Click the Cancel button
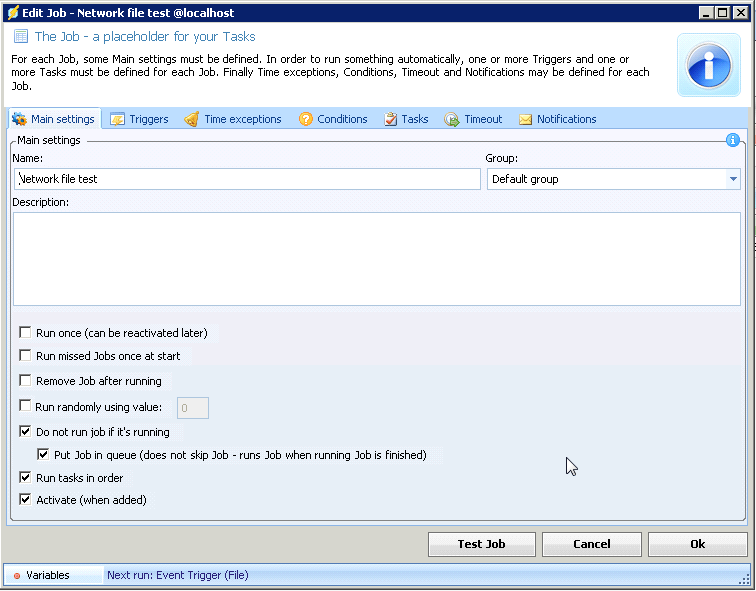 (x=591, y=544)
